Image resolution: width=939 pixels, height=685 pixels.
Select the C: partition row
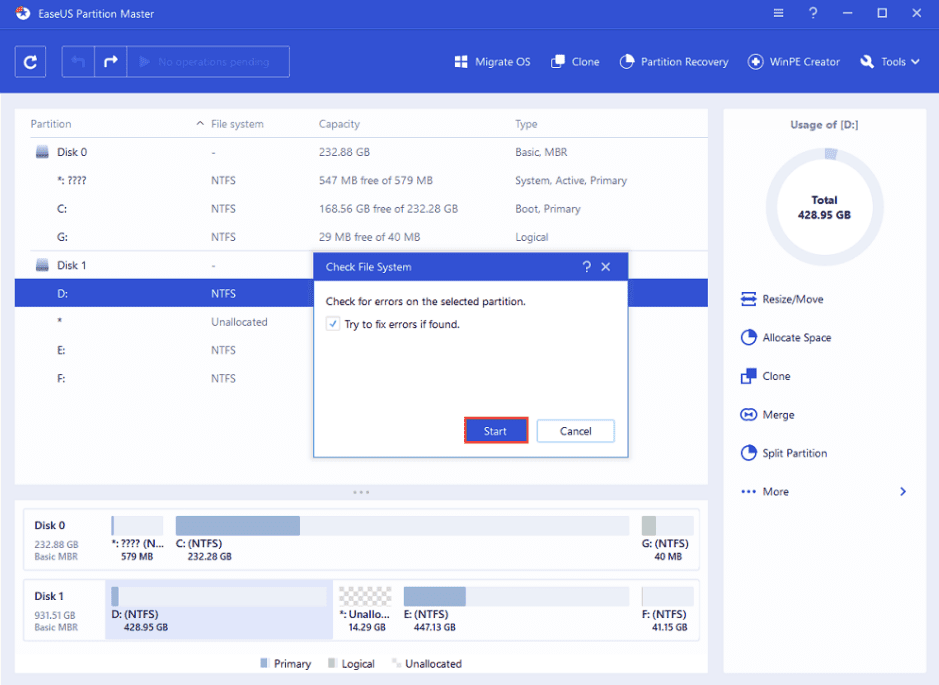coord(361,208)
